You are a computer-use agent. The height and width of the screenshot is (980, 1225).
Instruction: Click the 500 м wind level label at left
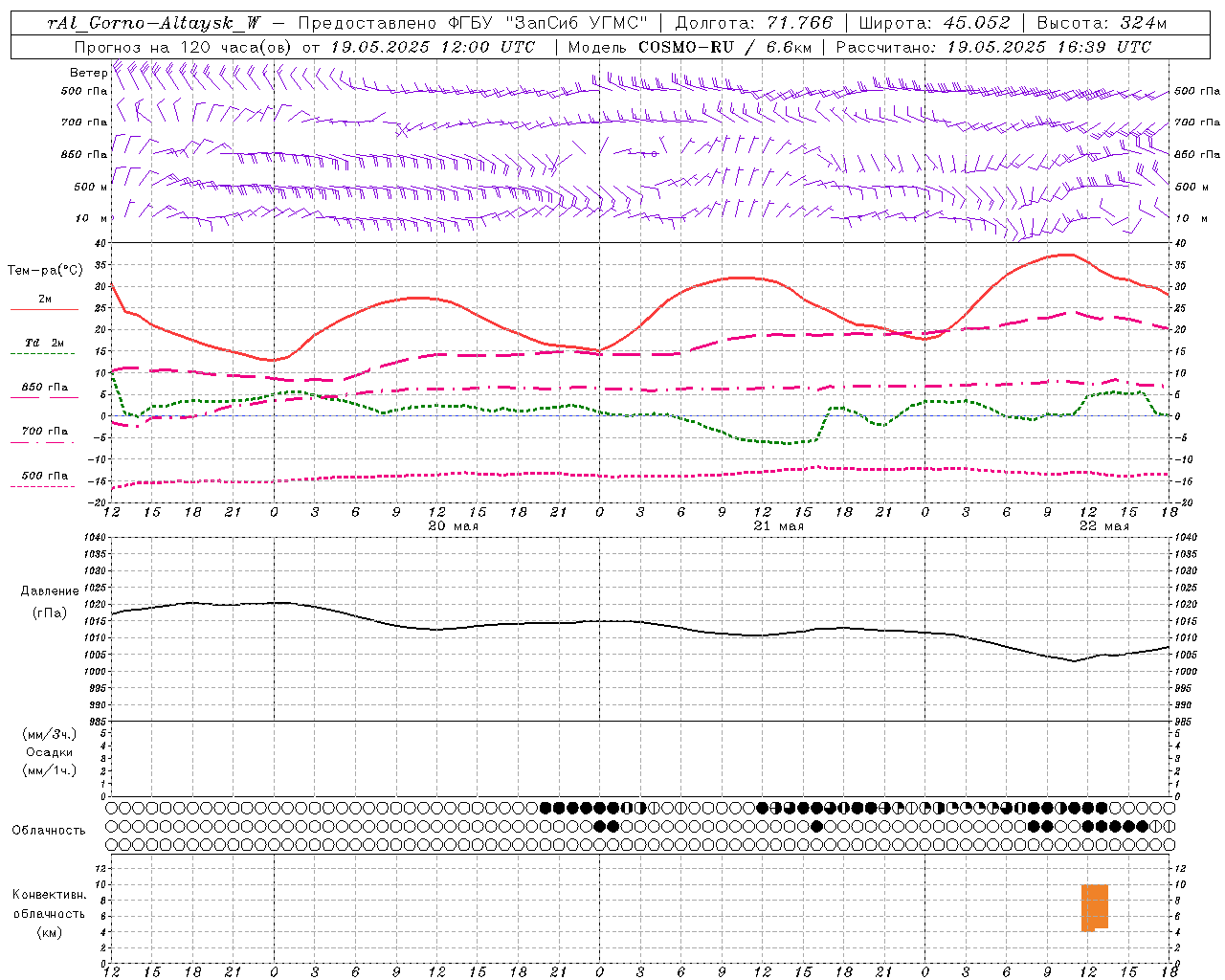(x=91, y=187)
